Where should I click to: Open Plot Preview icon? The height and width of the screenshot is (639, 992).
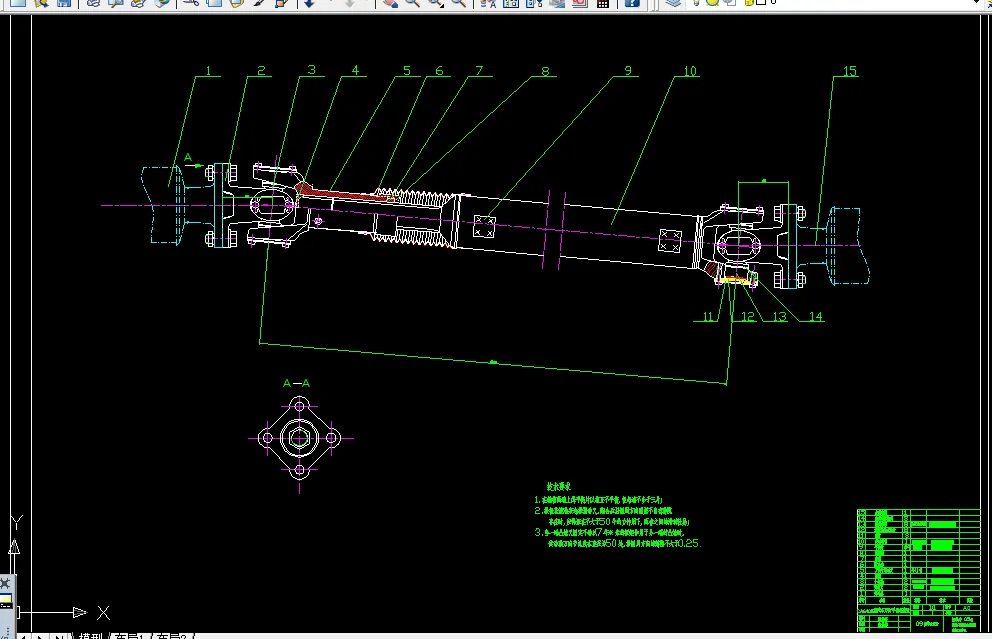point(116,3)
